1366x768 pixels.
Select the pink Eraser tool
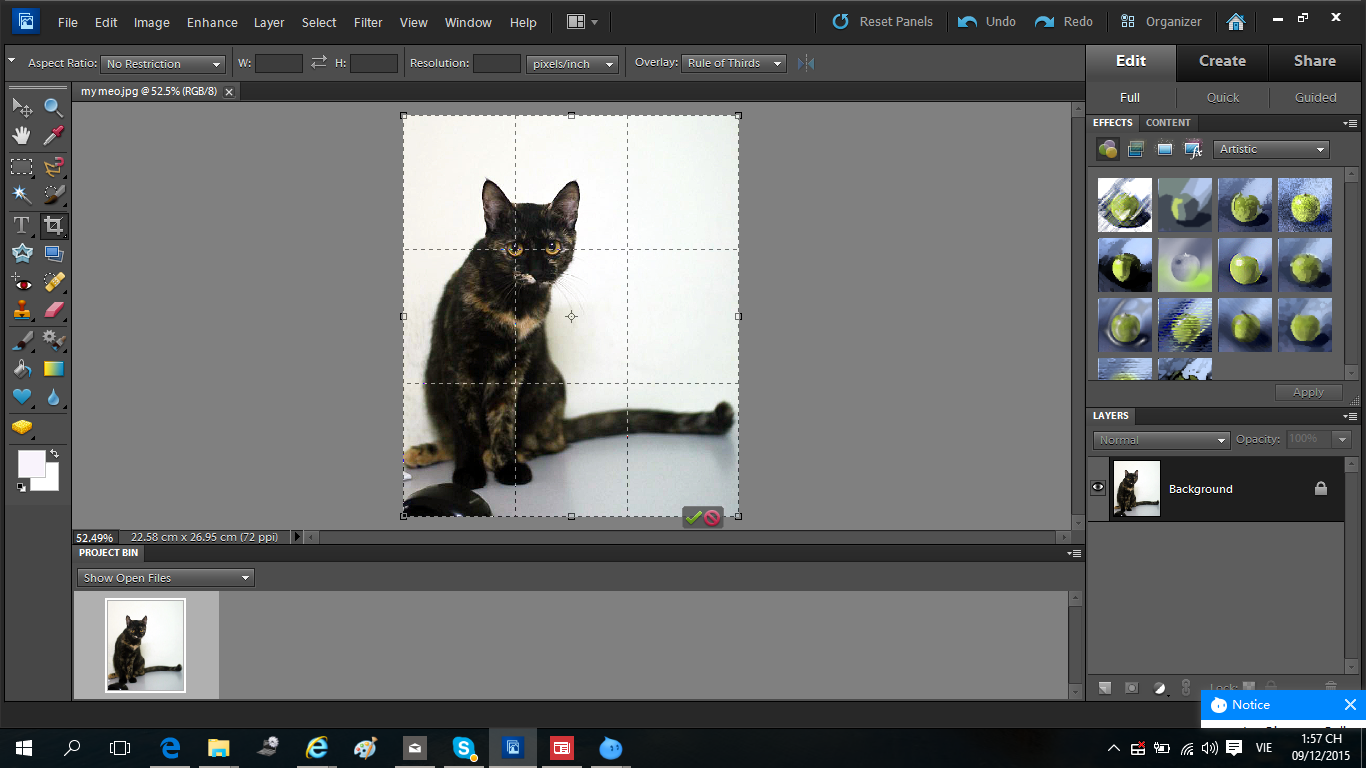53,311
